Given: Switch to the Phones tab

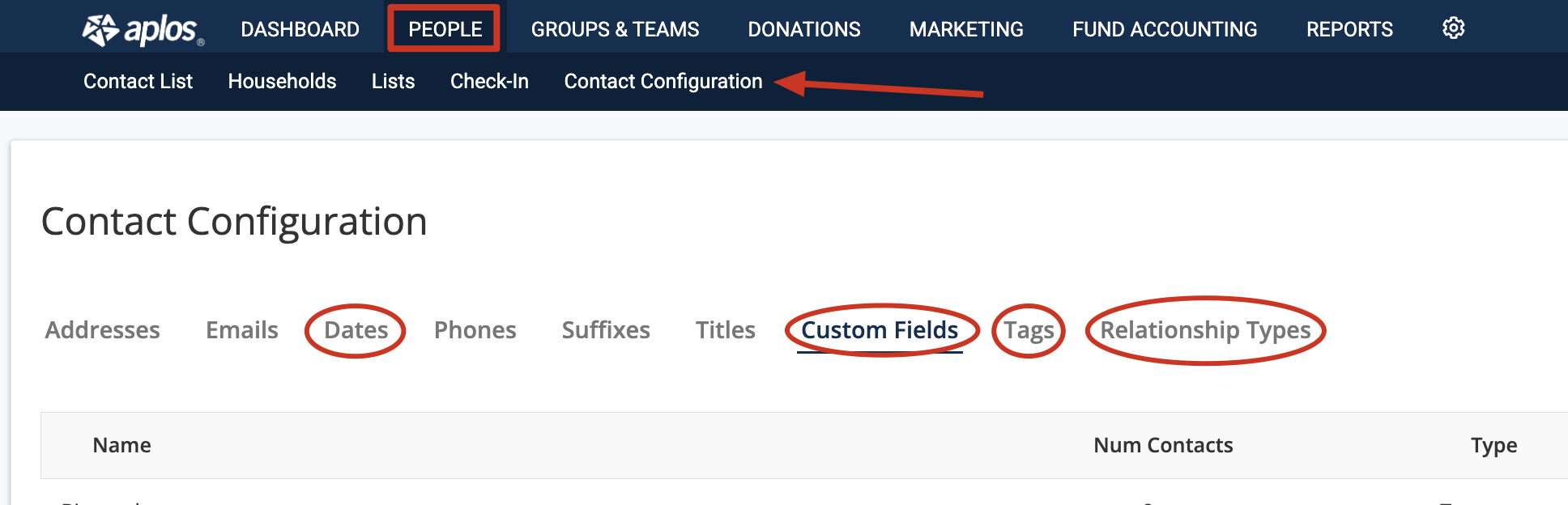Looking at the screenshot, I should pos(475,330).
